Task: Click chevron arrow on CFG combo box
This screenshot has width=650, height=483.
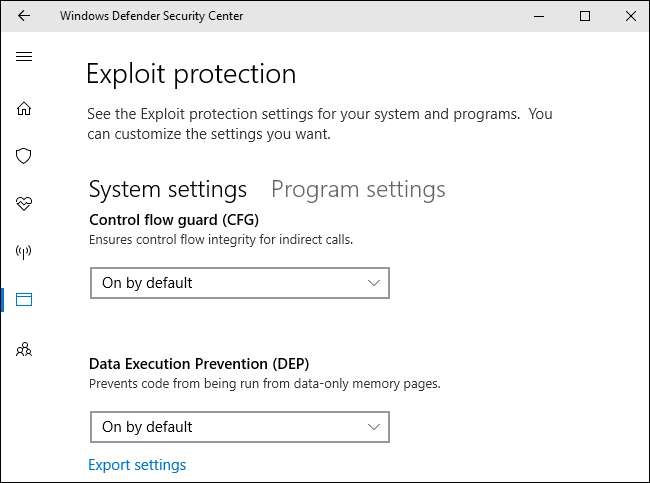Action: (x=374, y=283)
